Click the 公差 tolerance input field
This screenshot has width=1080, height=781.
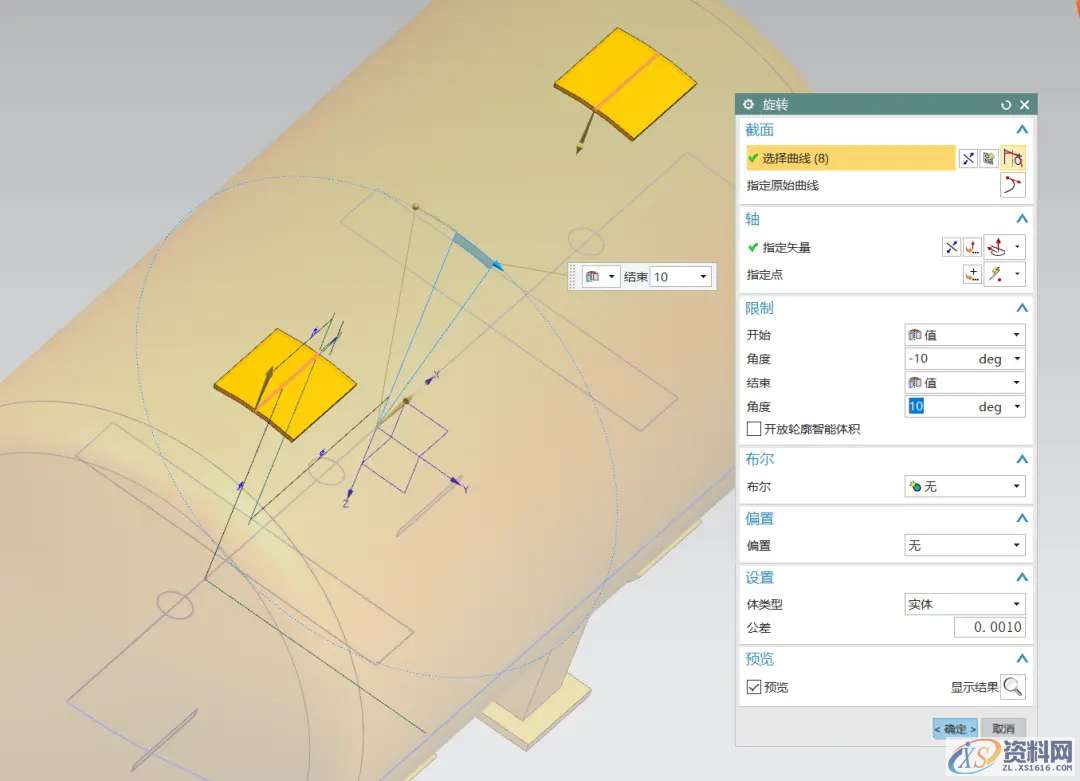pos(988,628)
